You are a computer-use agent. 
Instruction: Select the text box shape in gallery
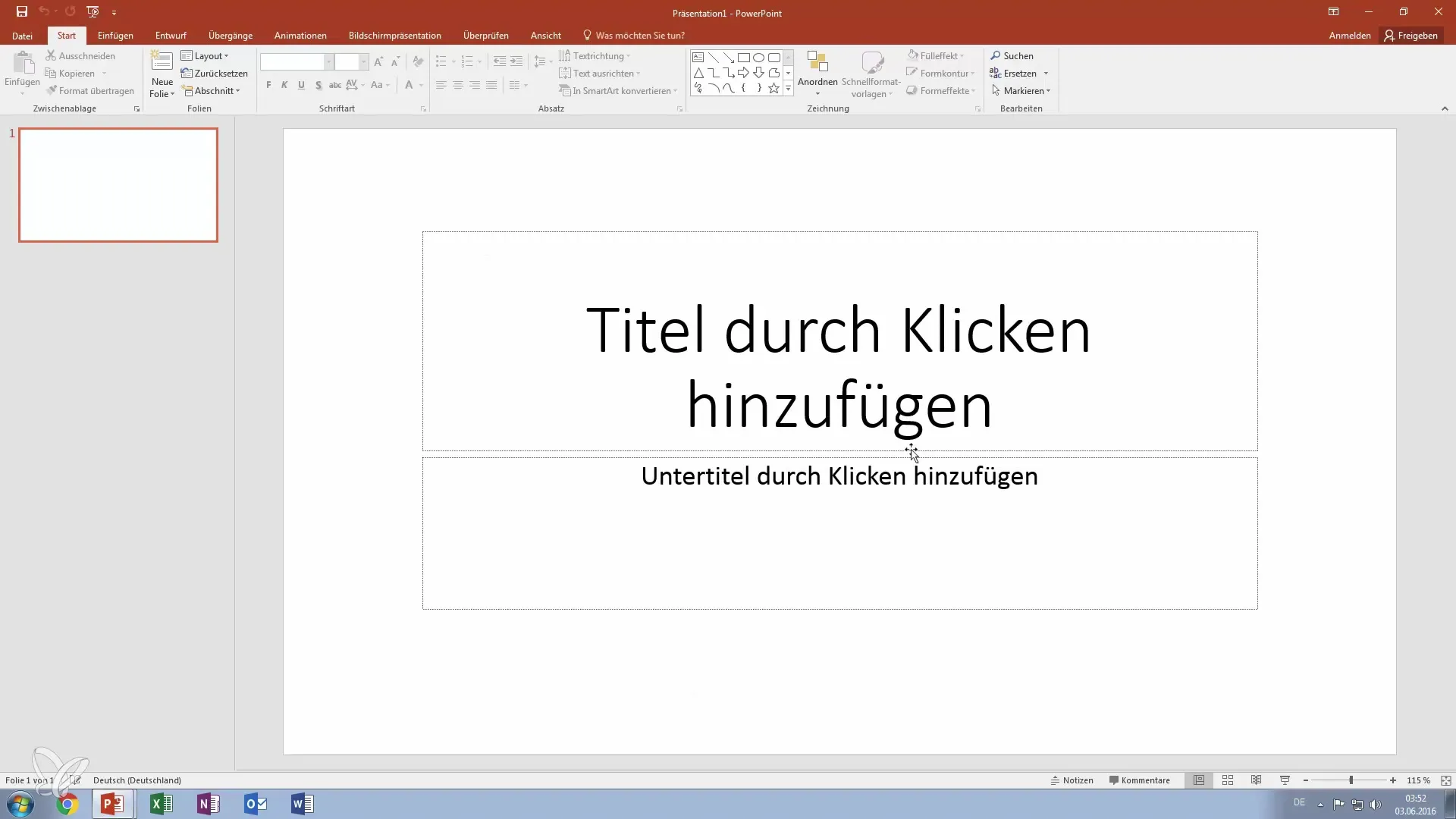click(x=698, y=58)
